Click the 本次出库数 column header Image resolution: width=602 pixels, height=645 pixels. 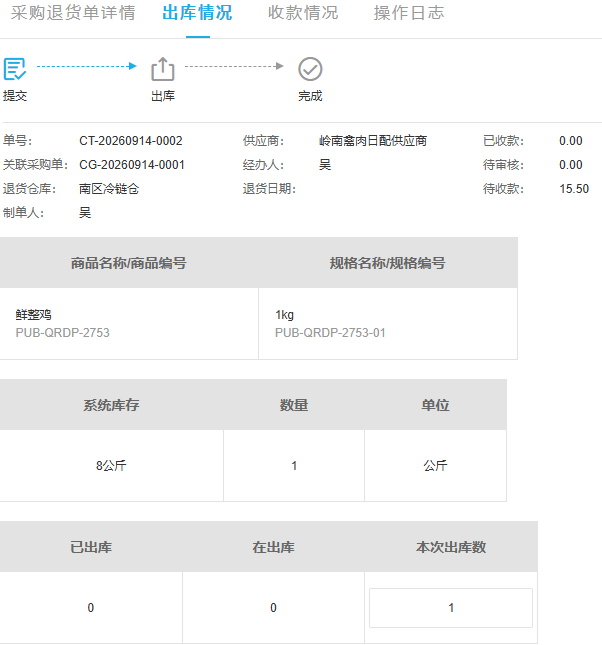[x=451, y=547]
